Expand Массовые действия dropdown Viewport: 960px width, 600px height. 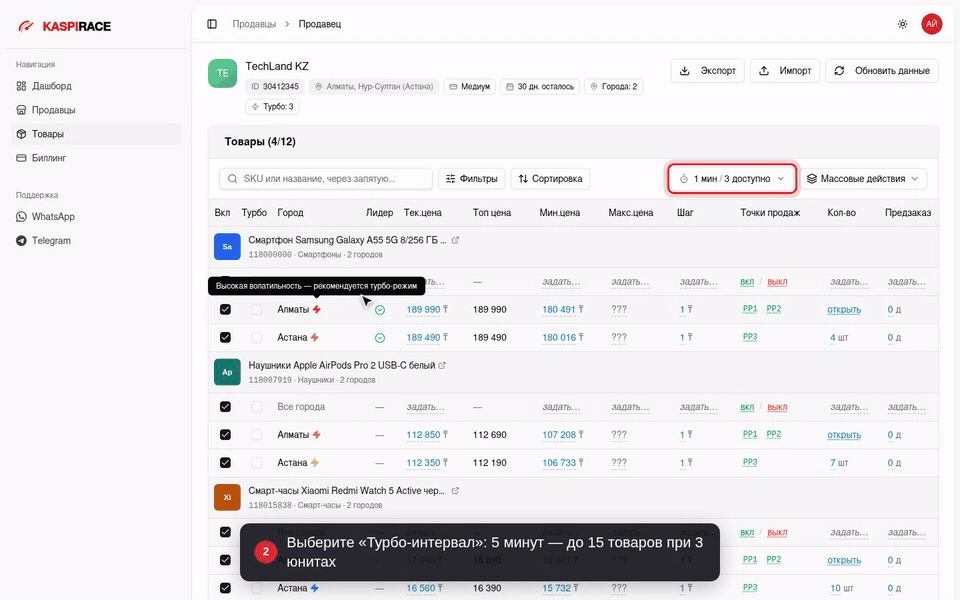pos(863,179)
